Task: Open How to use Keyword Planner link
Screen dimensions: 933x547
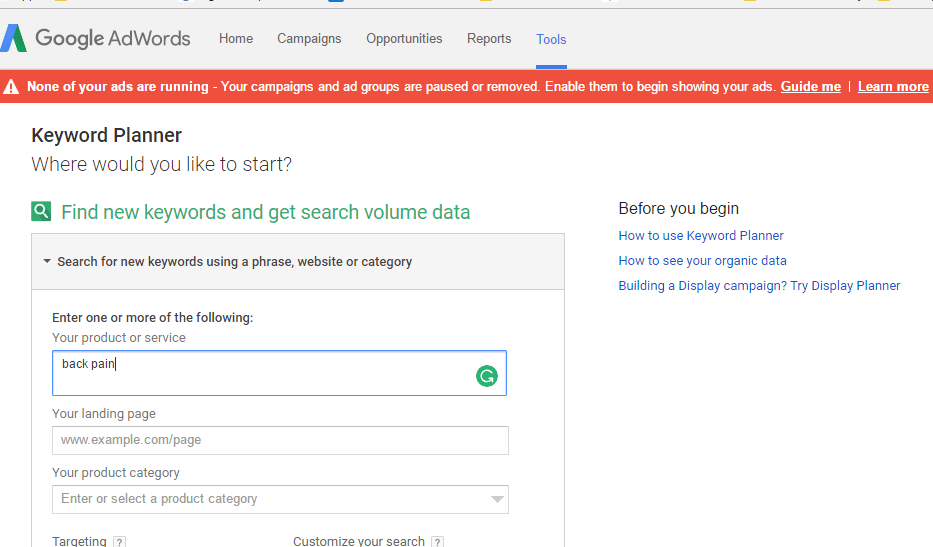Action: point(701,236)
